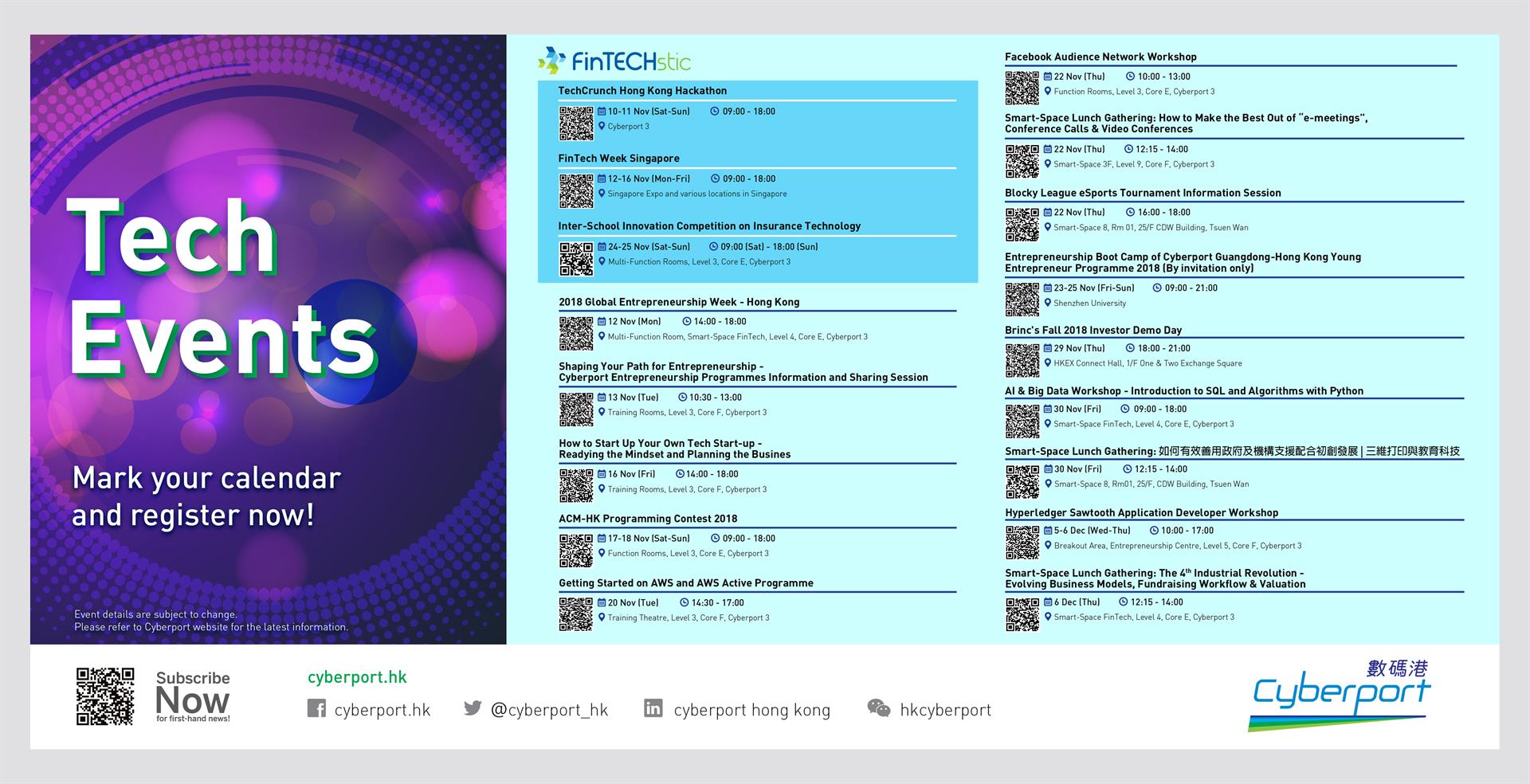Click QR code for Blocky League eSports session

(1022, 224)
